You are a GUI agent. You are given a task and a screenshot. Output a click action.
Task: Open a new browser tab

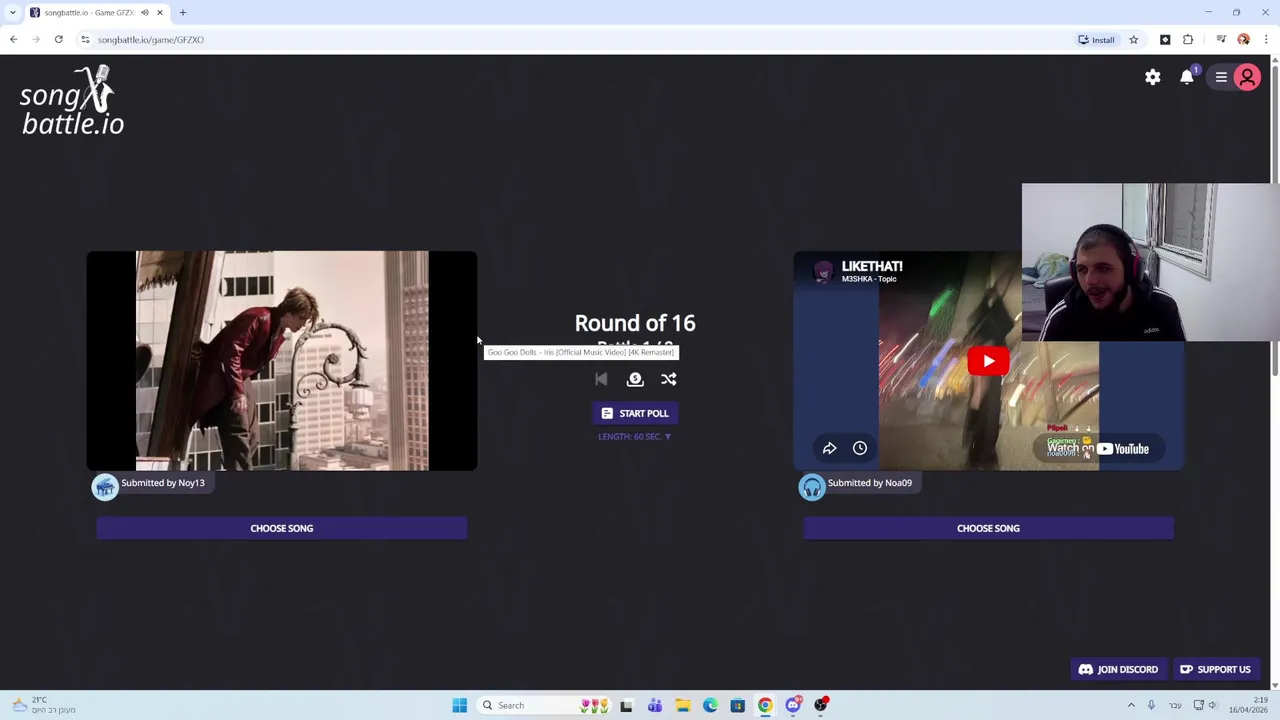click(183, 13)
